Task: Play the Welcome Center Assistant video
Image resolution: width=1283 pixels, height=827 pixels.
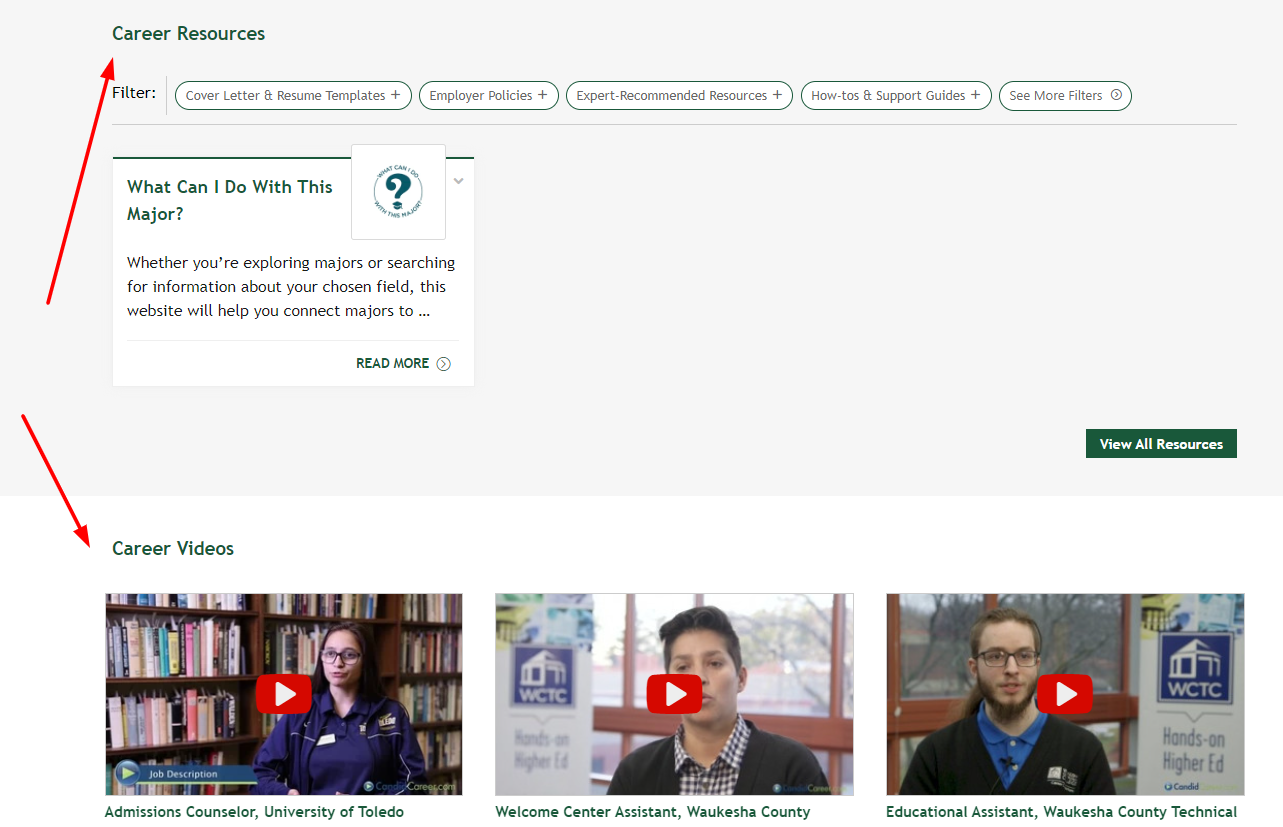Action: pos(674,694)
